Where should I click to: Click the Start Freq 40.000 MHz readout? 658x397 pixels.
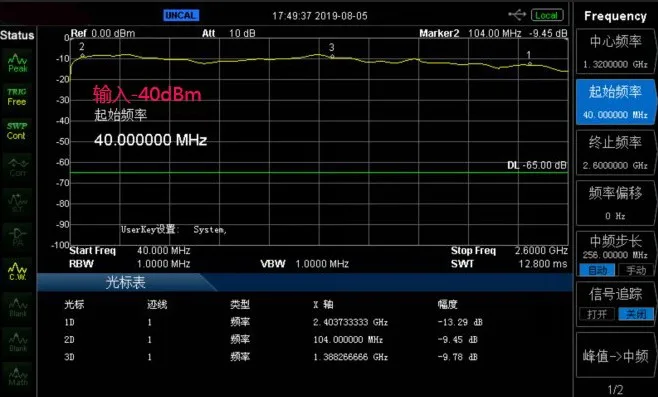[x=130, y=251]
